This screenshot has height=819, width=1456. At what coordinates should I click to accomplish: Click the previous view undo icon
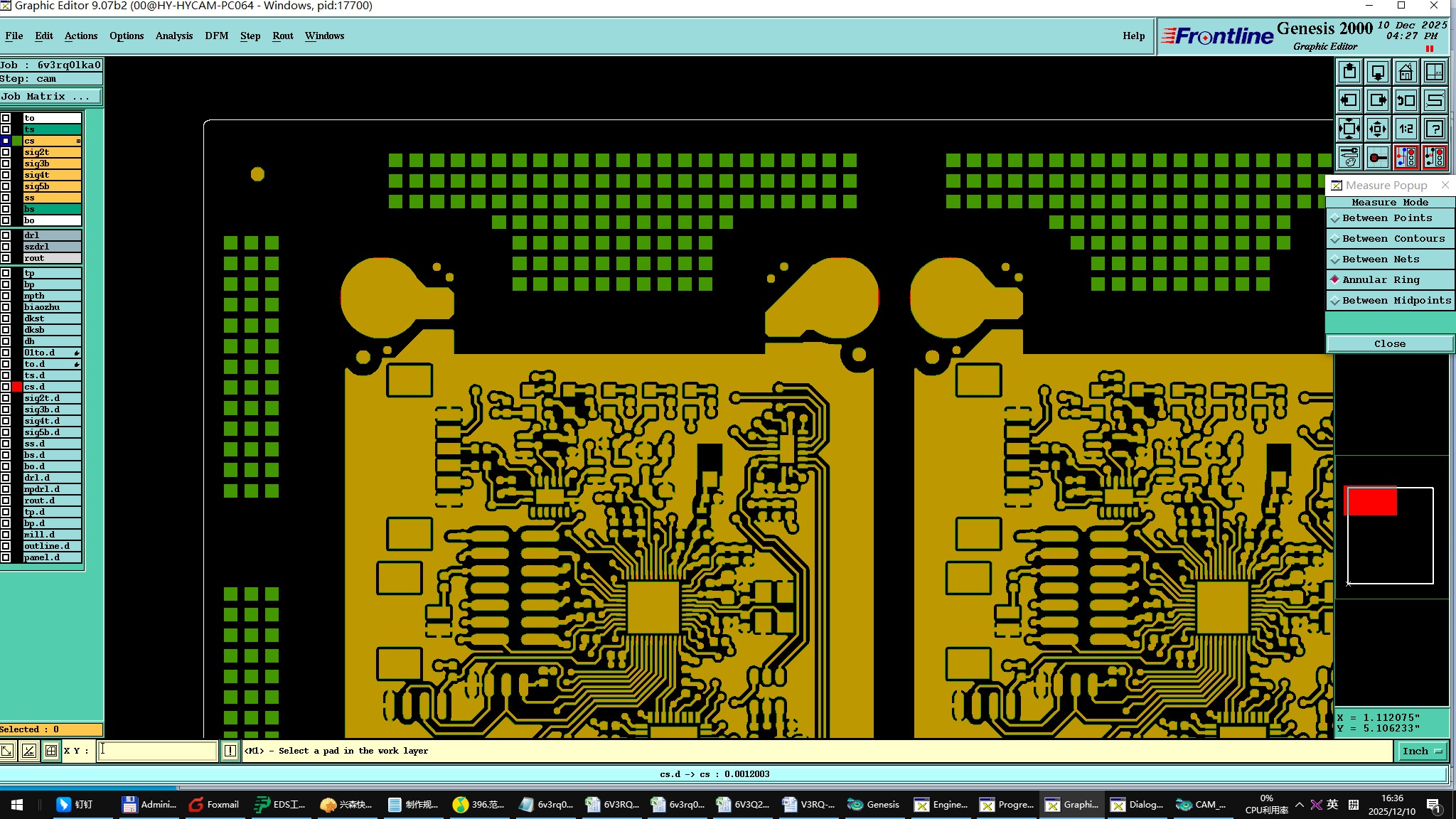click(x=1406, y=101)
